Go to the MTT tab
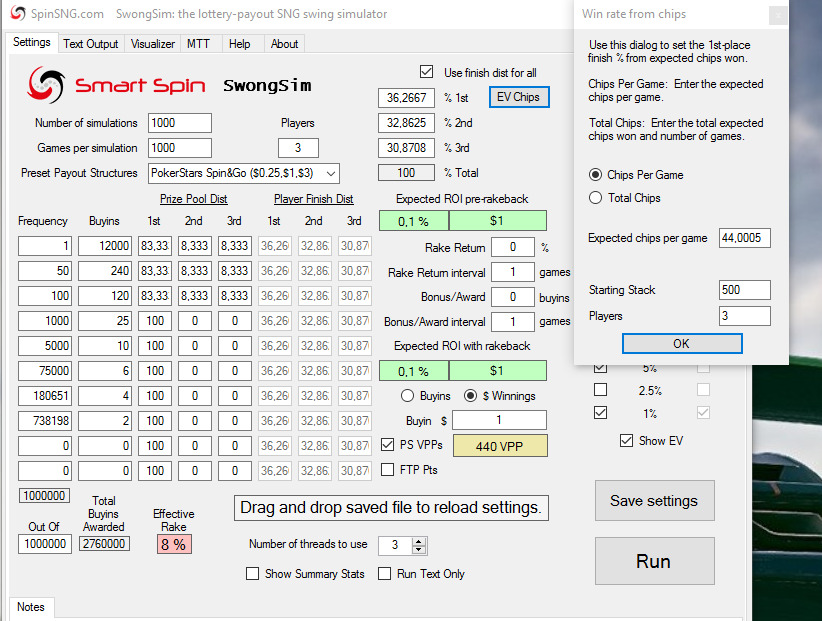This screenshot has height=621, width=822. point(198,44)
